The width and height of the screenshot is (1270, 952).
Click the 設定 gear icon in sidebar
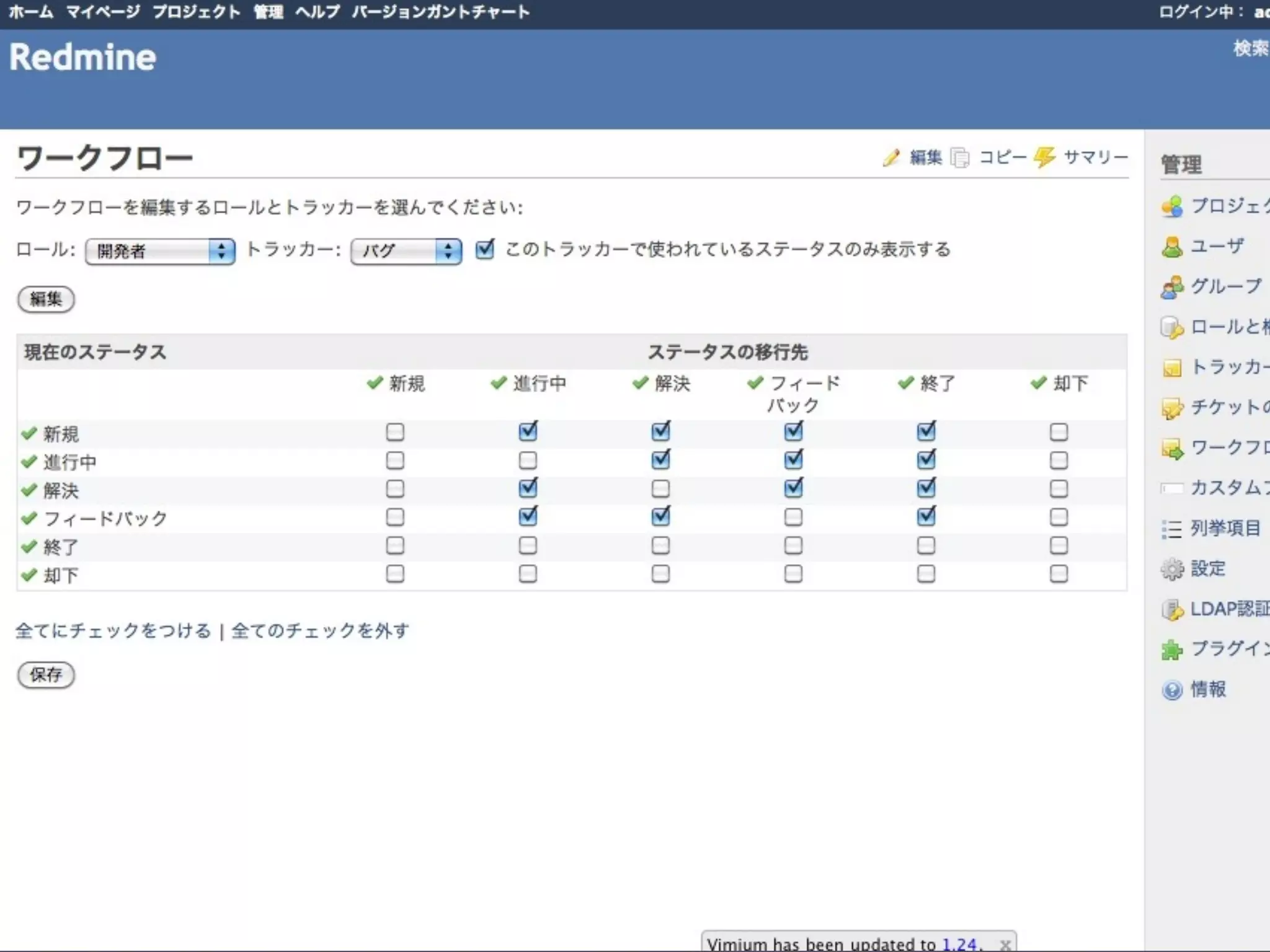1171,569
